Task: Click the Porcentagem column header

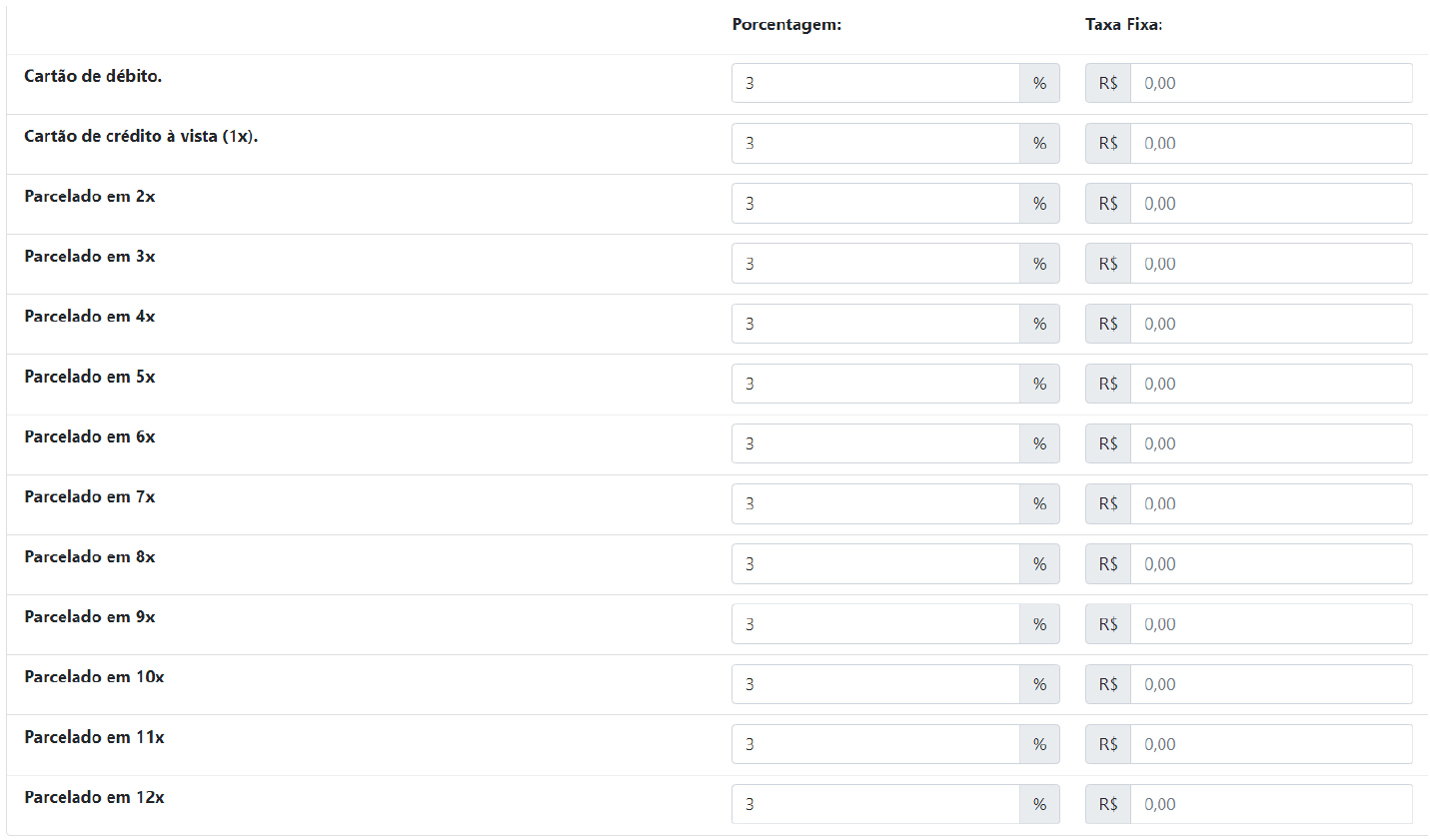Action: click(786, 24)
